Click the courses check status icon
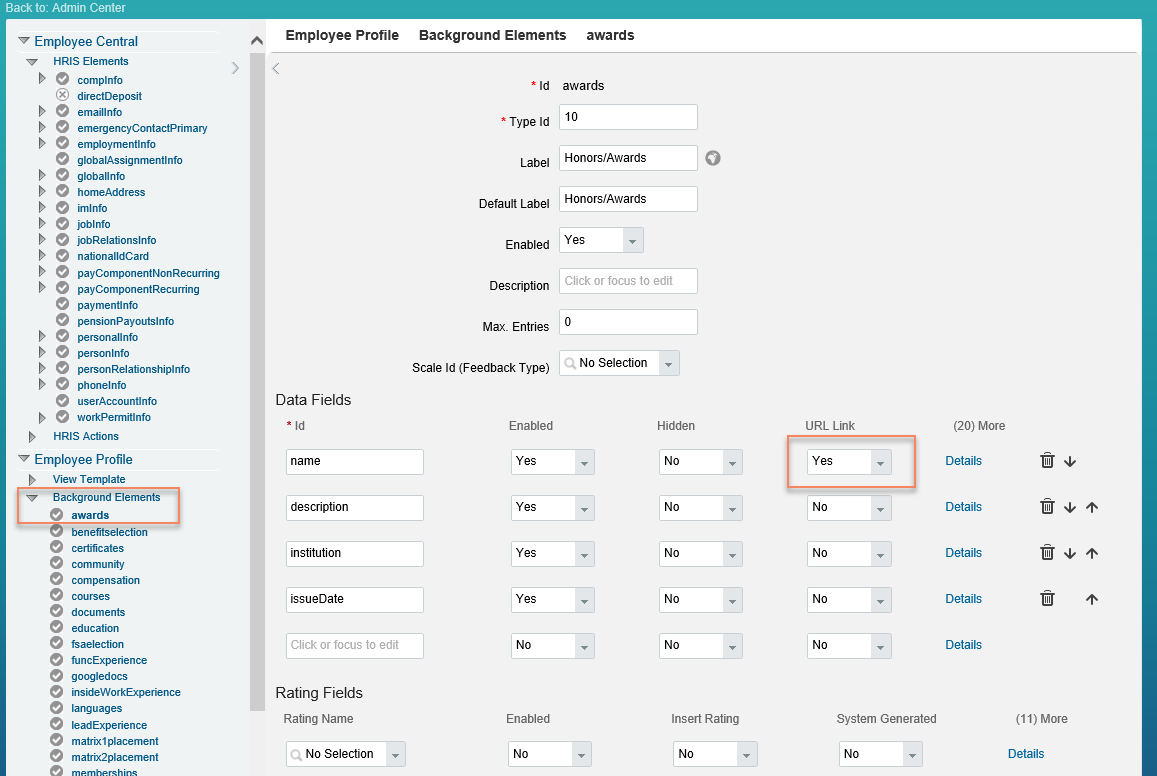The image size is (1157, 776). point(57,595)
